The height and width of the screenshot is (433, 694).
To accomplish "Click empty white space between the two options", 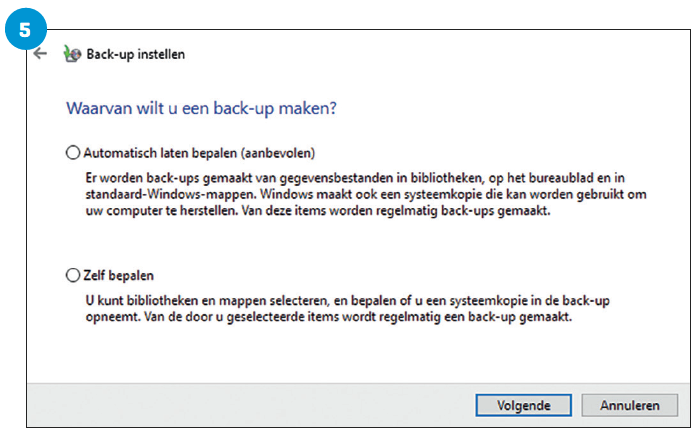I will tap(354, 244).
